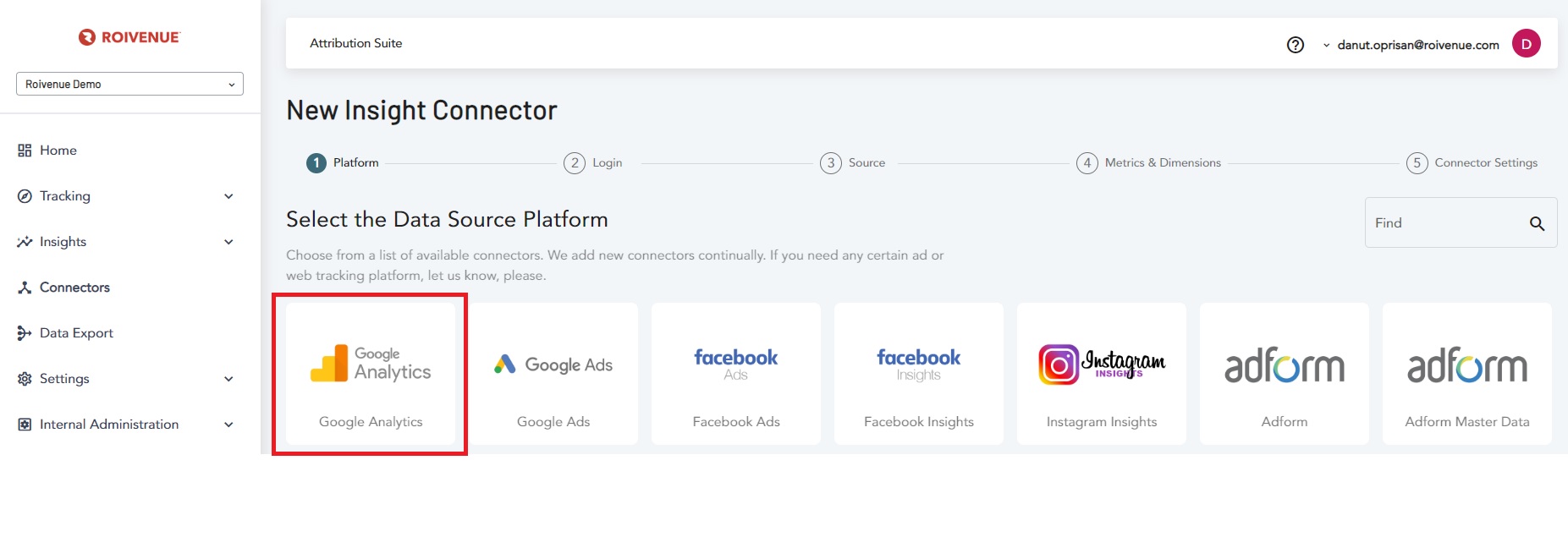Open the Roivenue Demo account dropdown

click(x=129, y=84)
